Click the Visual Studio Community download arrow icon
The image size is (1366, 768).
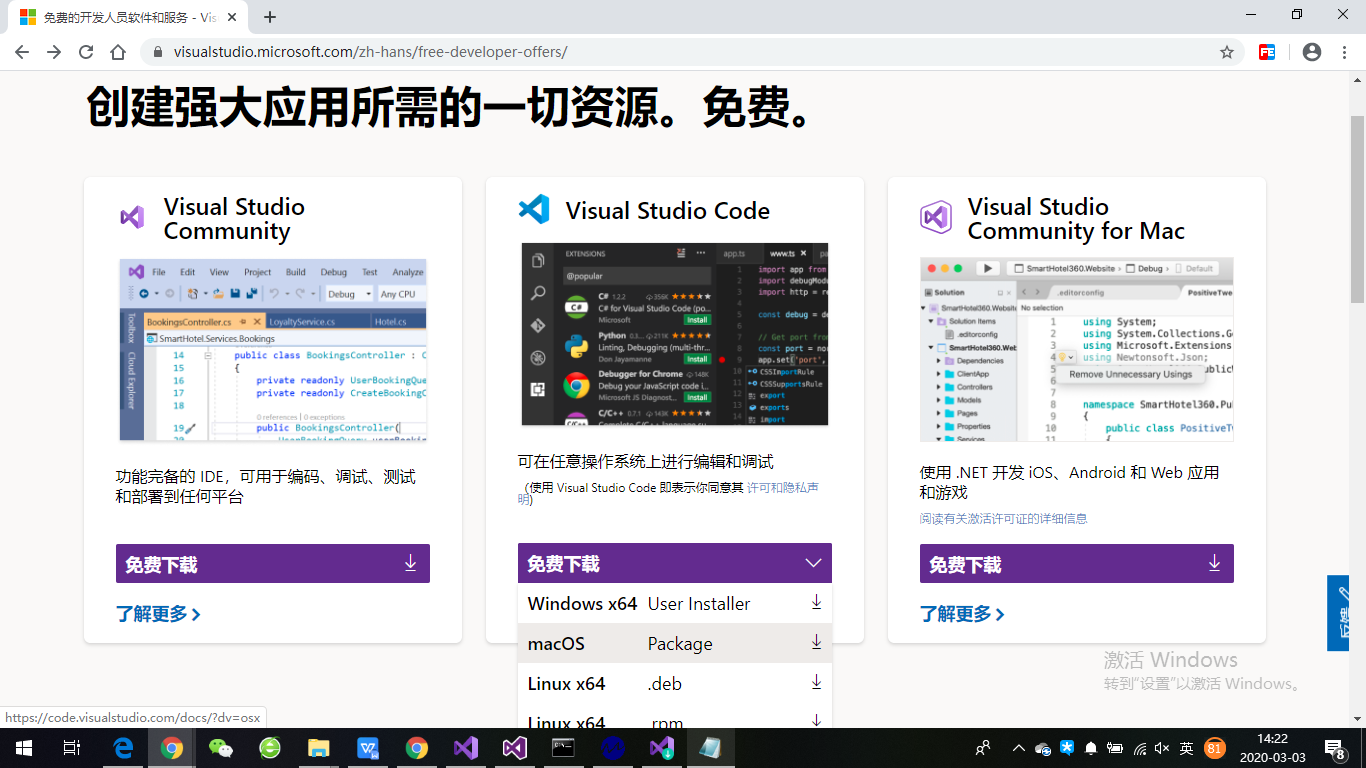(x=410, y=563)
